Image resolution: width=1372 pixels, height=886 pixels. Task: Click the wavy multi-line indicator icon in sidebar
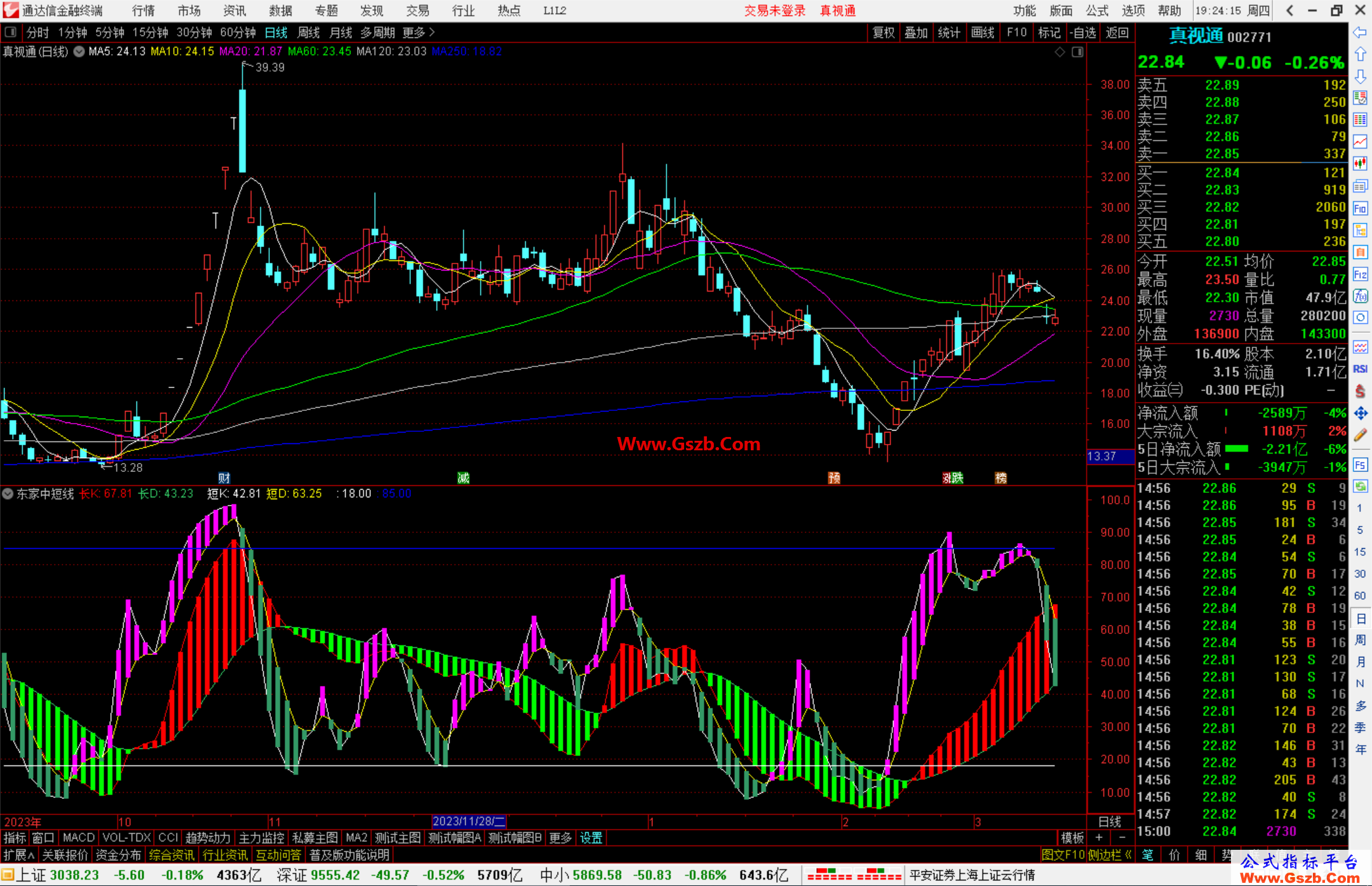coord(1360,347)
